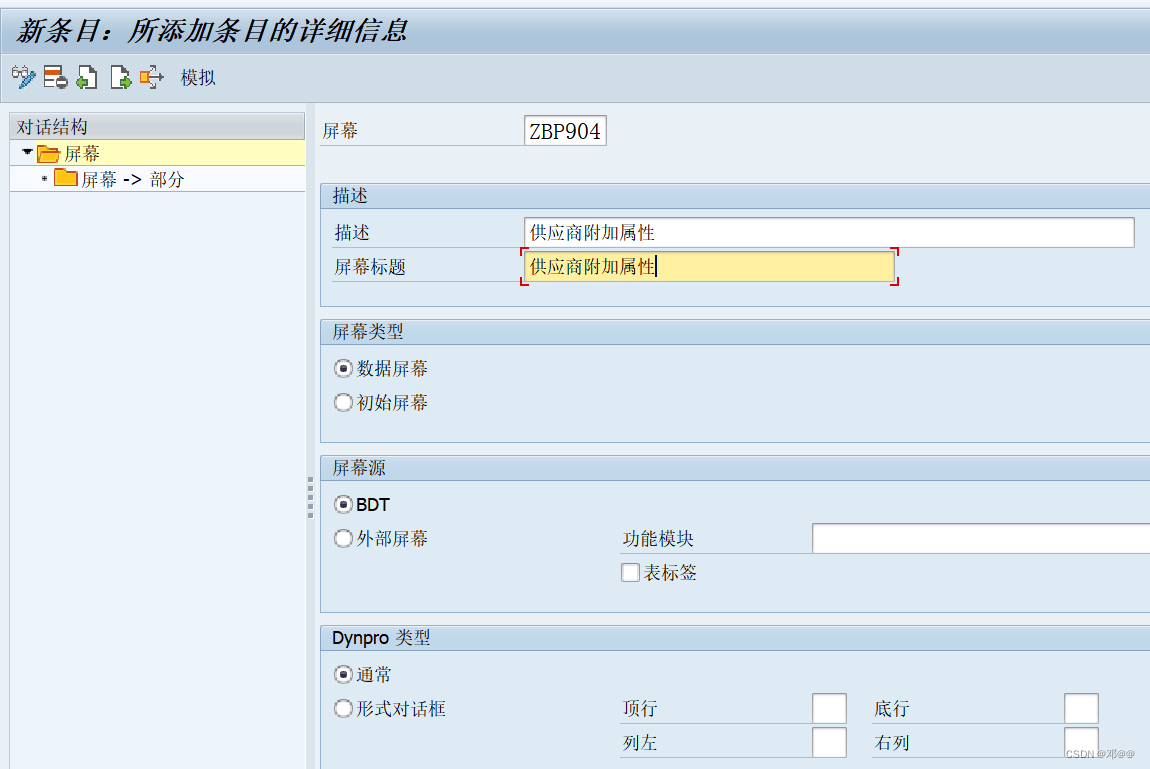Click the 对话结构 panel header

pyautogui.click(x=157, y=126)
